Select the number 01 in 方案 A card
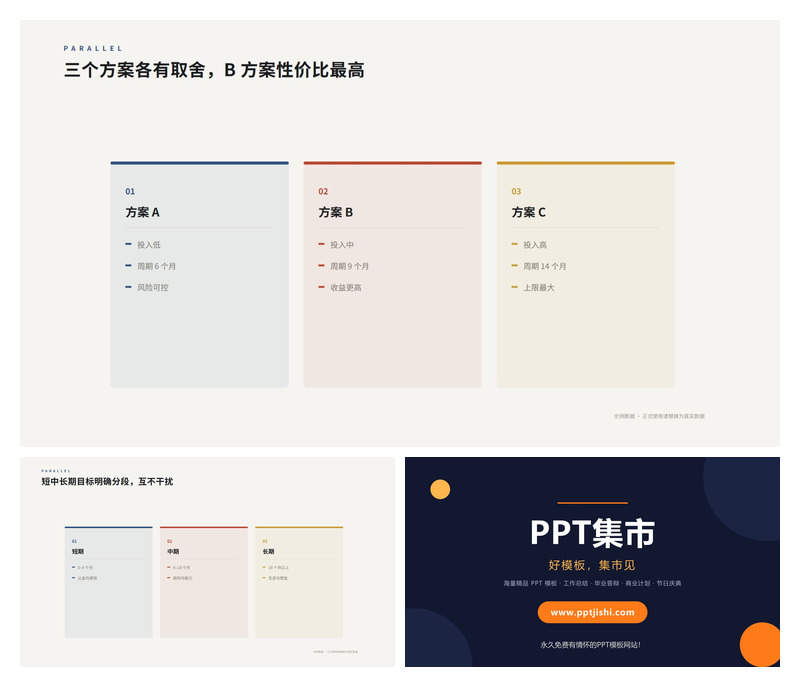The width and height of the screenshot is (800, 687). pos(130,191)
